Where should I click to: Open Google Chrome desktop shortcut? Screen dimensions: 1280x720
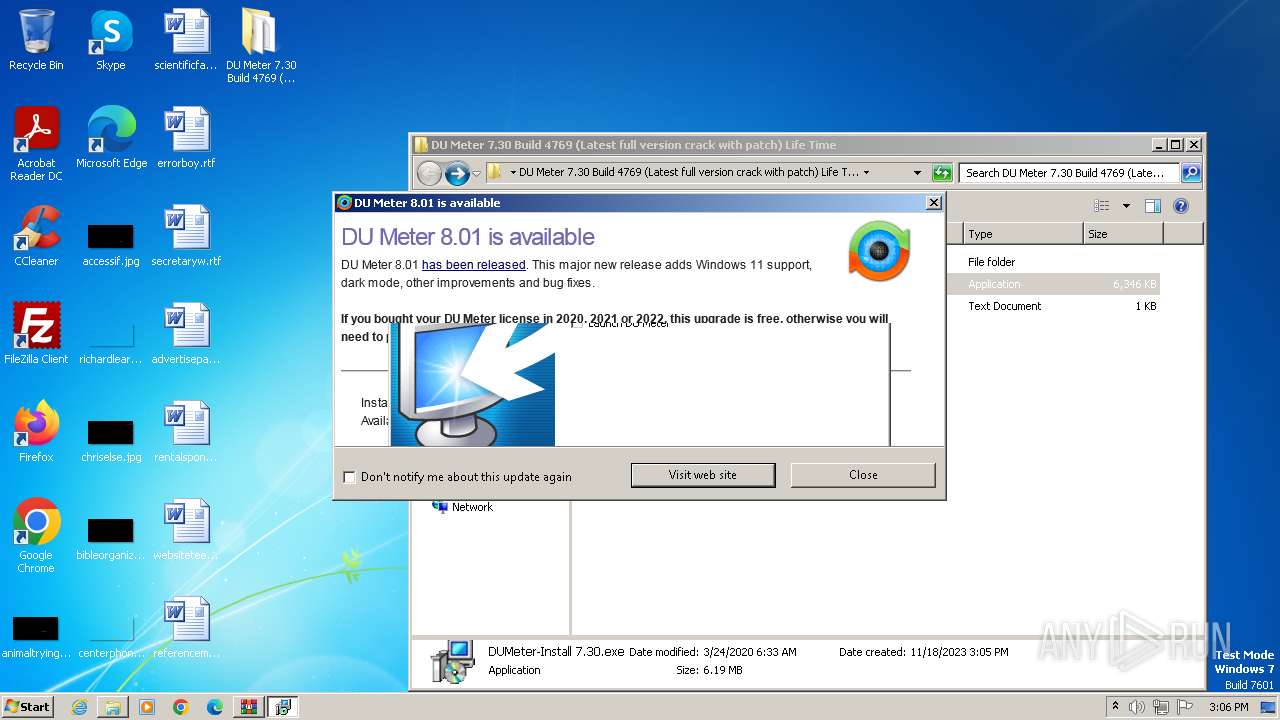pyautogui.click(x=36, y=536)
